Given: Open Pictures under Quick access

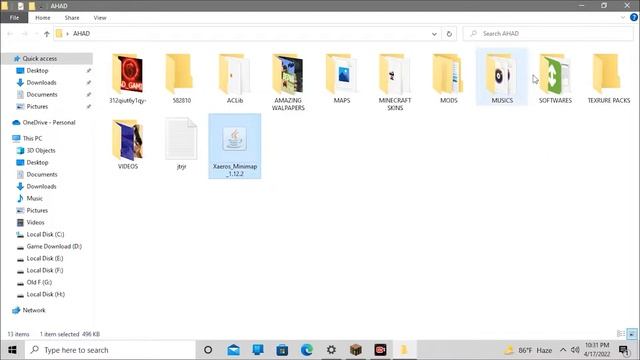Looking at the screenshot, I should [x=37, y=107].
